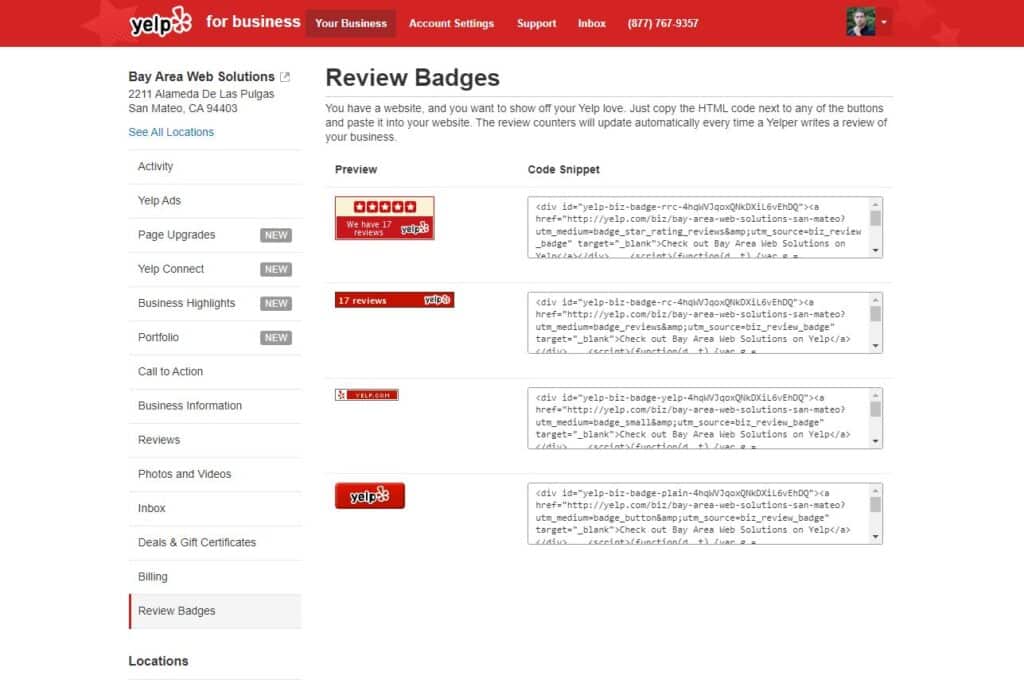
Task: Click the Locations heading in sidebar
Action: (159, 661)
